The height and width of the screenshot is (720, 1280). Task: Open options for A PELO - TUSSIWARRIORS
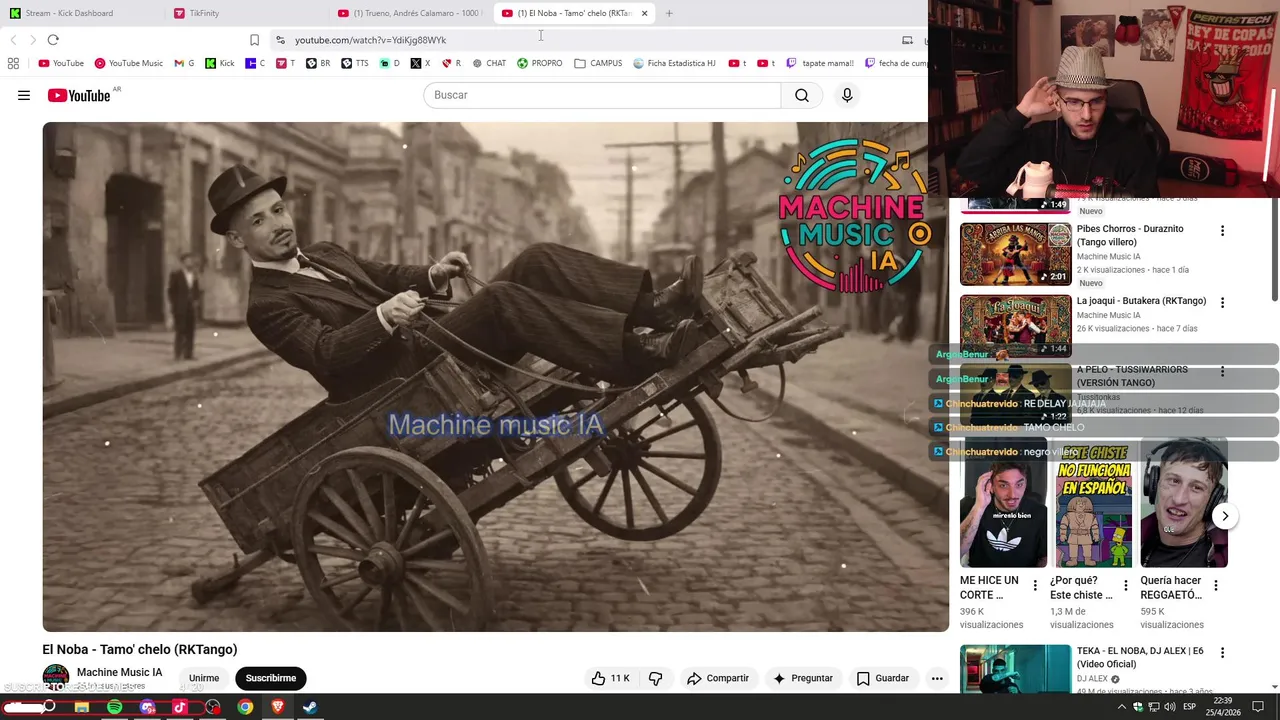click(x=1222, y=372)
